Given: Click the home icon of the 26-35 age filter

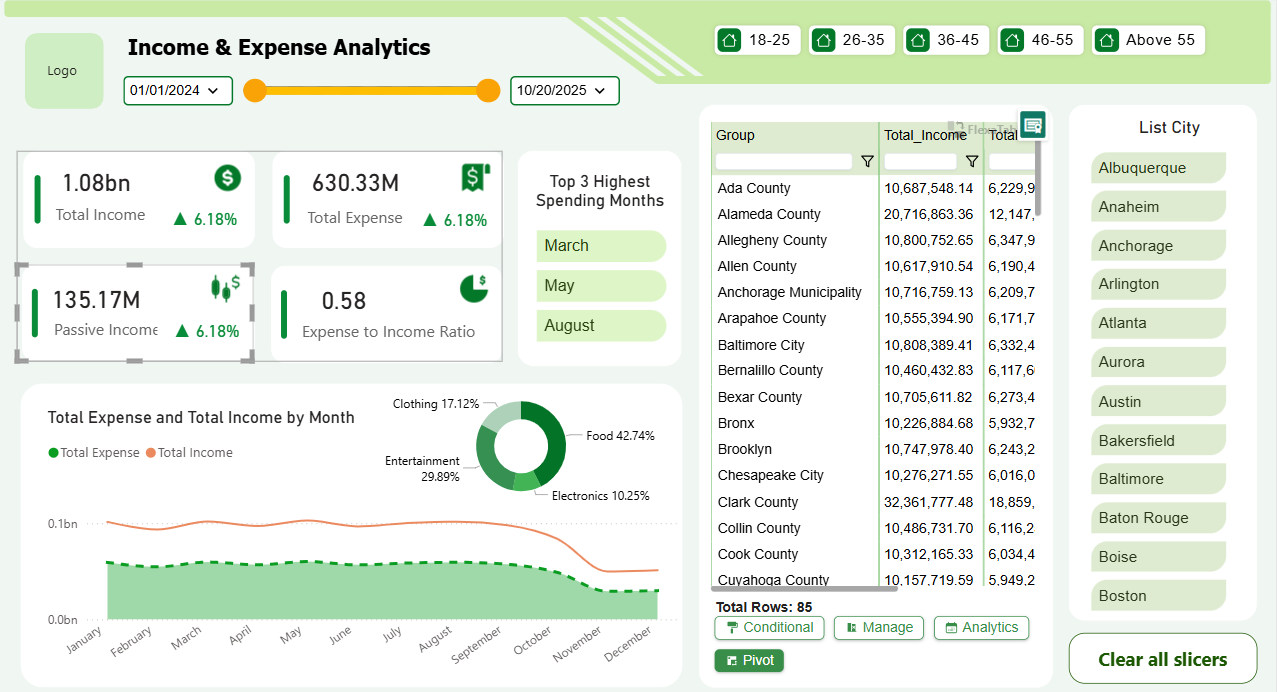Looking at the screenshot, I should (823, 40).
